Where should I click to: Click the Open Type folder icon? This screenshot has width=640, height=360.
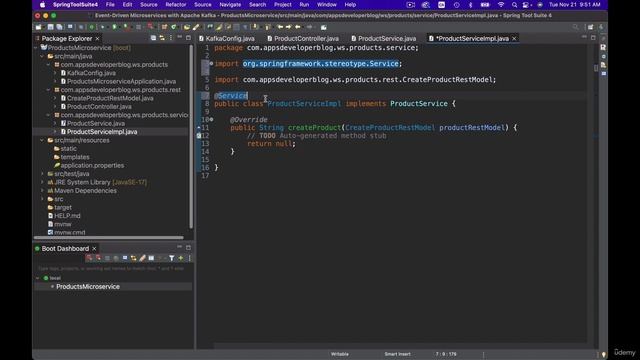(187, 27)
